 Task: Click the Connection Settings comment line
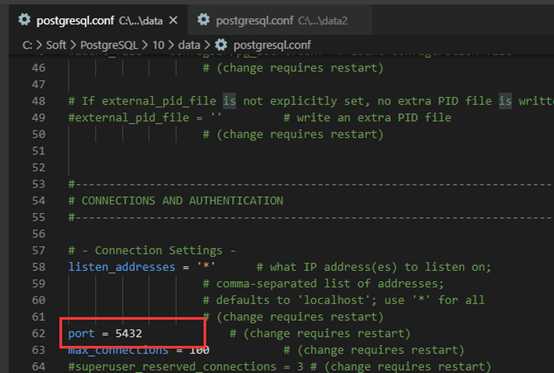pos(152,250)
